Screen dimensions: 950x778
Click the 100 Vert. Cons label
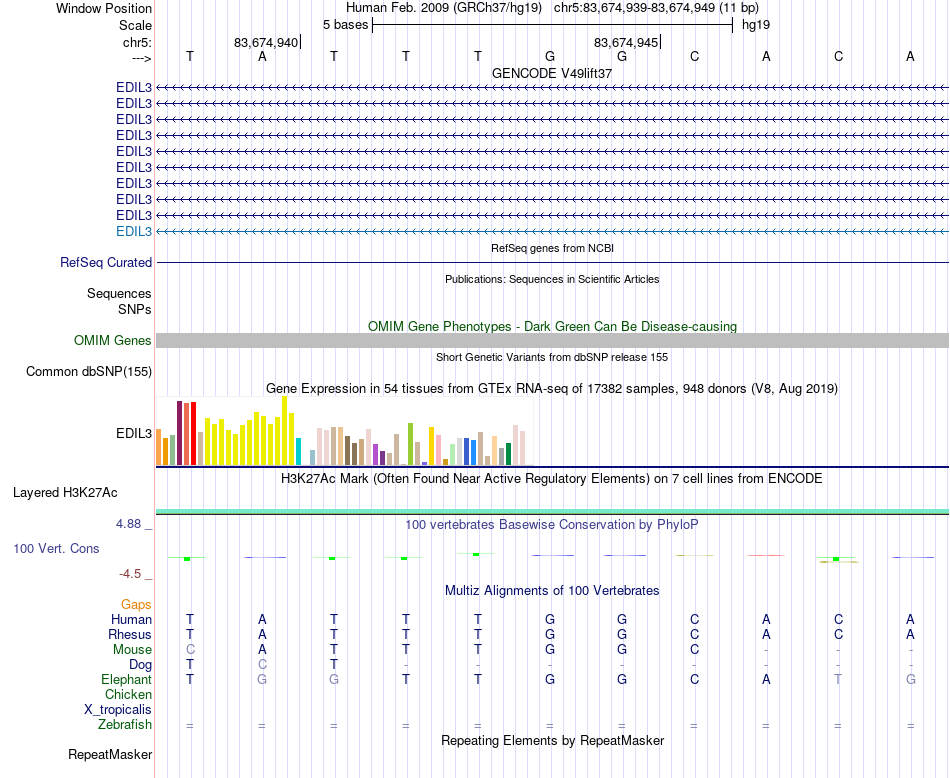(56, 548)
